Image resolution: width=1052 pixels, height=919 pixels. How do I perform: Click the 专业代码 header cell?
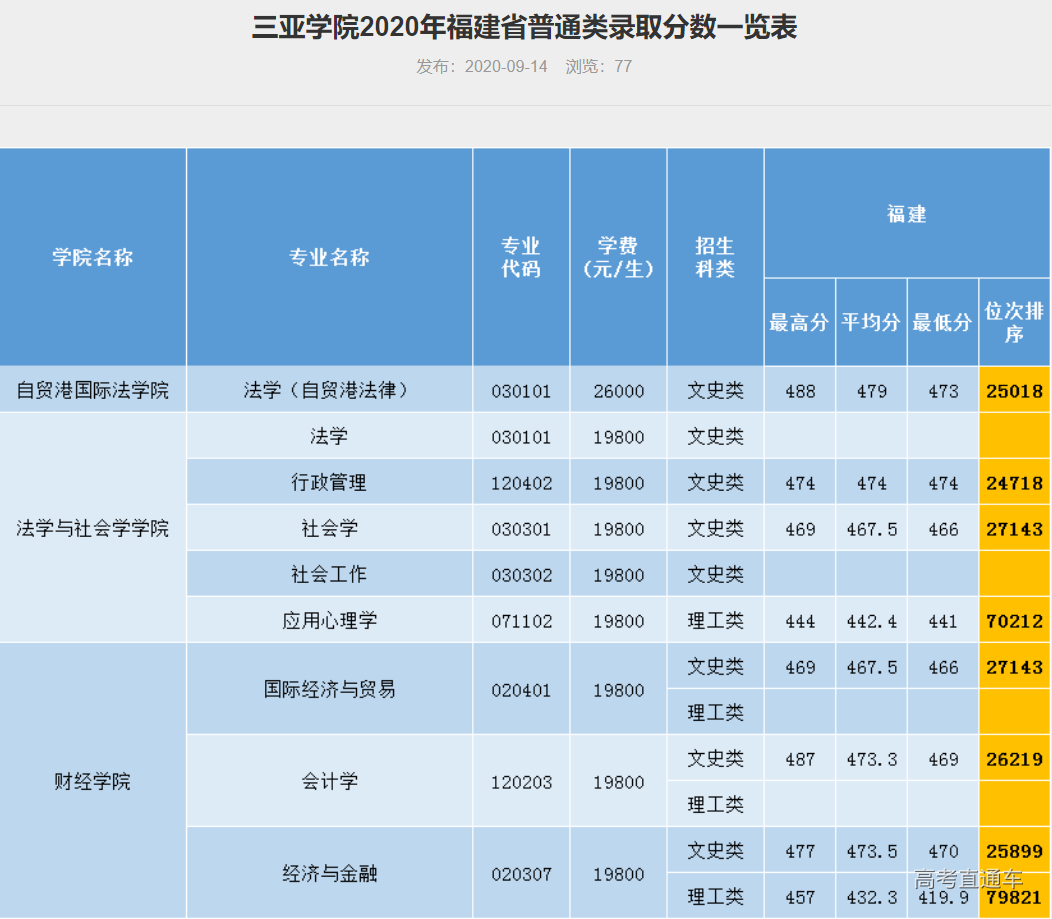[x=520, y=256]
